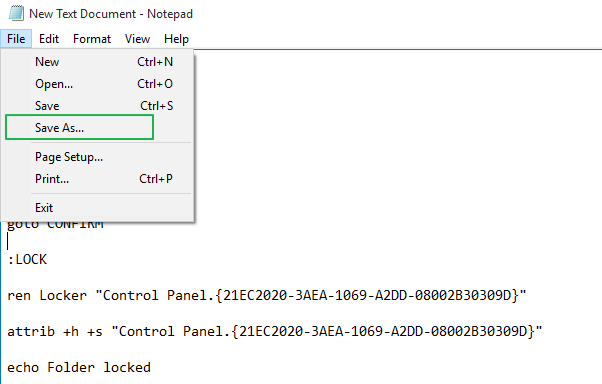Open the Format menu
The height and width of the screenshot is (384, 602).
coord(92,39)
